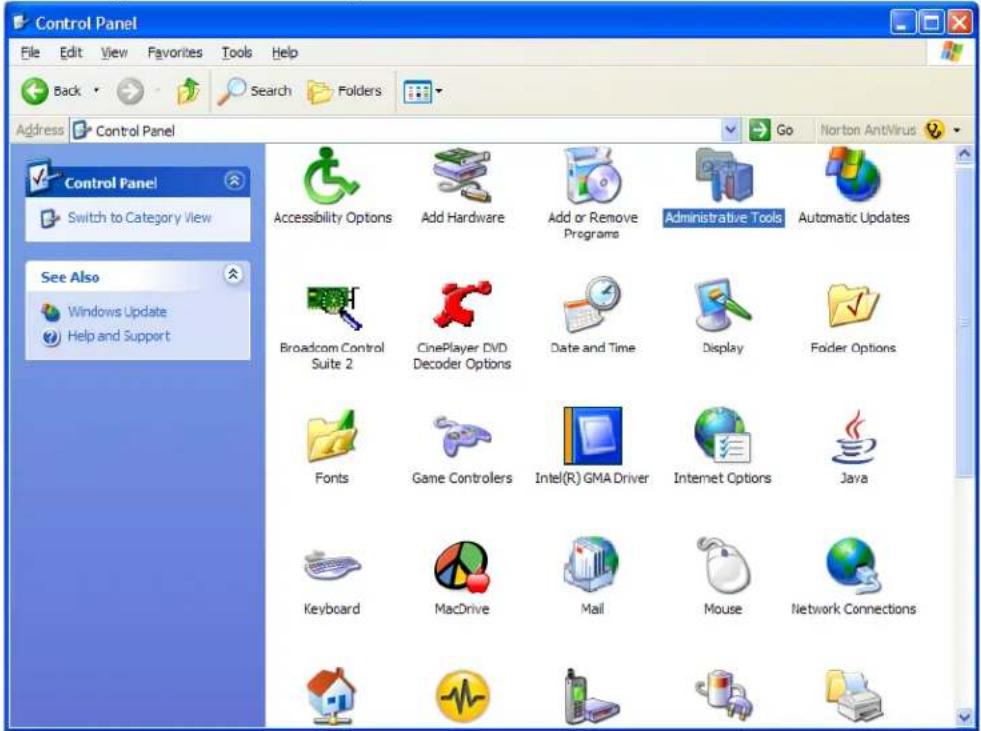Maximize the Control Panel window
The width and height of the screenshot is (981, 731).
(931, 24)
